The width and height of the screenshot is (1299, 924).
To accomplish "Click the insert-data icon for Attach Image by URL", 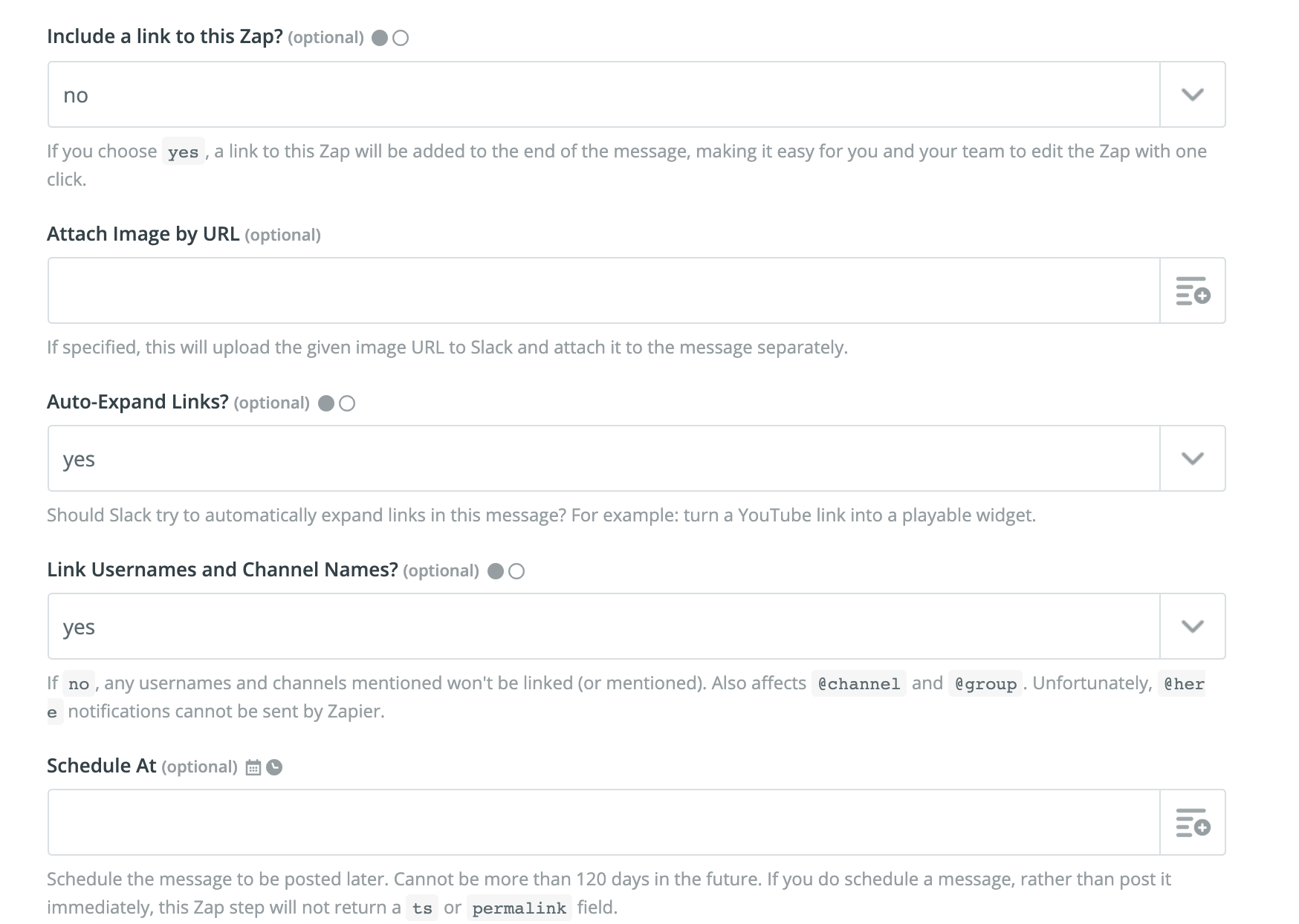I will pos(1193,291).
